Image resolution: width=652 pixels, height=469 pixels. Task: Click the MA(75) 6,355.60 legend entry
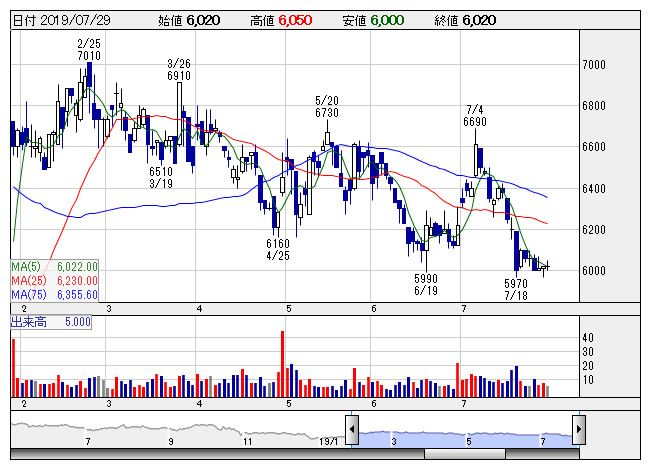54,295
